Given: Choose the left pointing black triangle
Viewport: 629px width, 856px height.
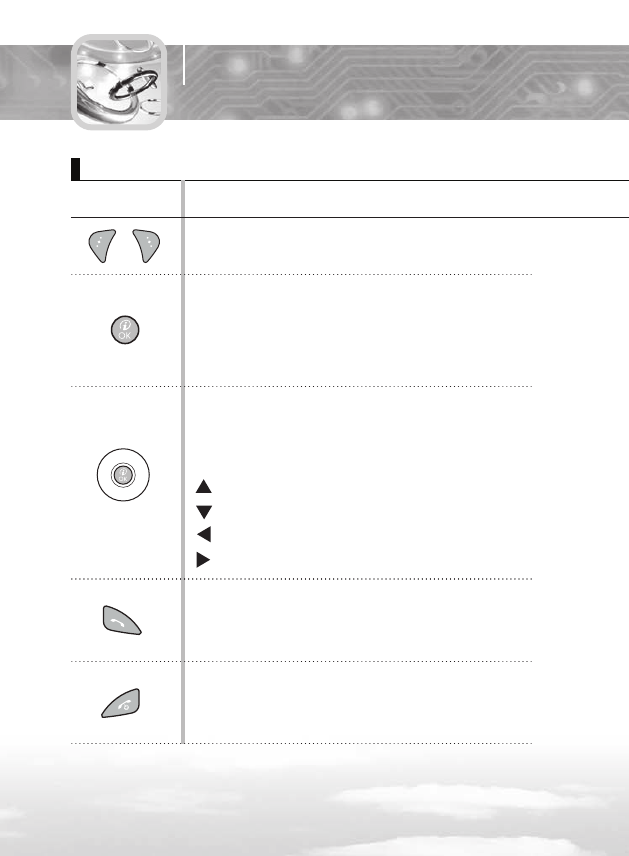Looking at the screenshot, I should pyautogui.click(x=204, y=534).
